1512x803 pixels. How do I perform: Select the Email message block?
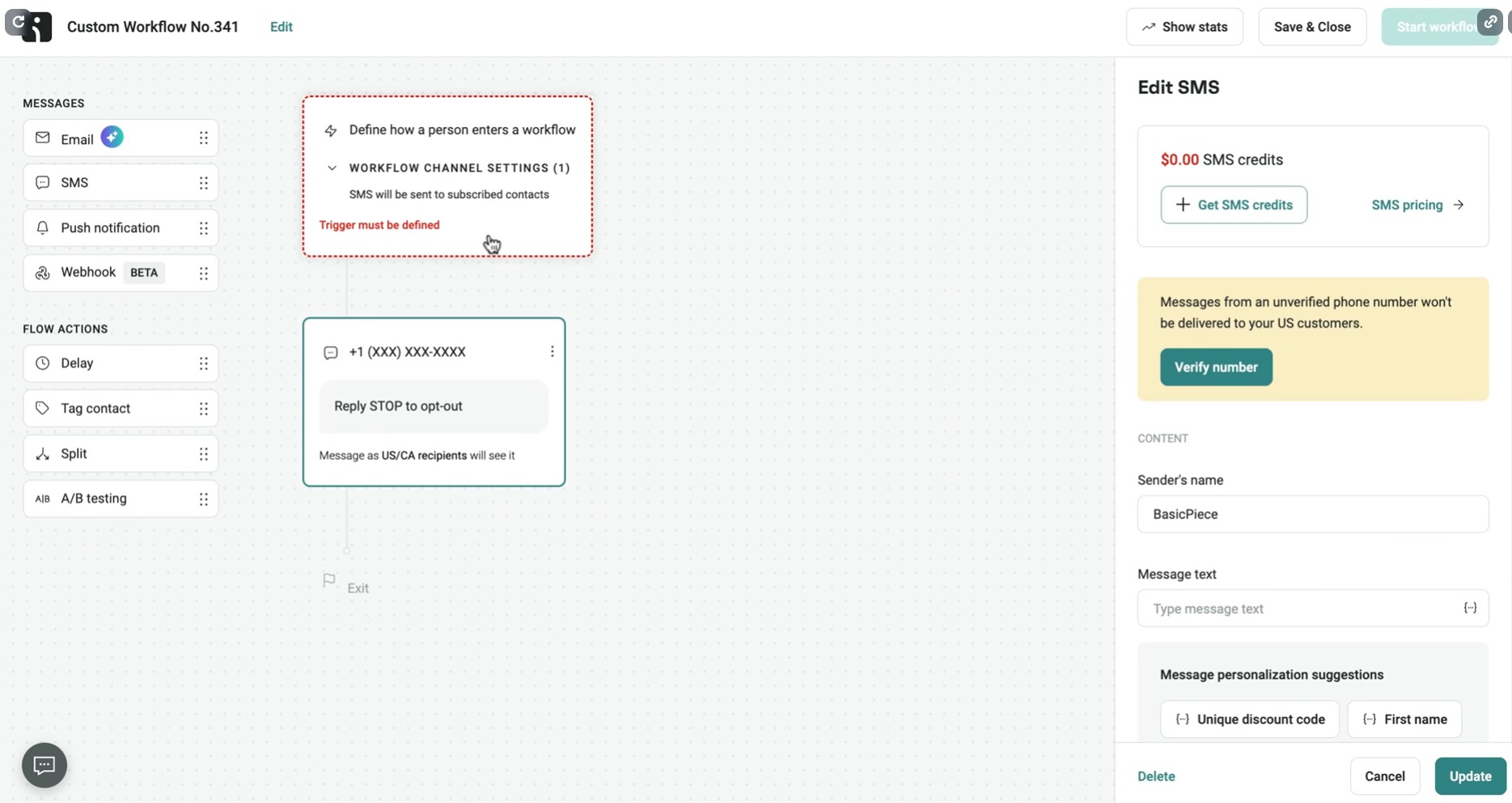[121, 138]
